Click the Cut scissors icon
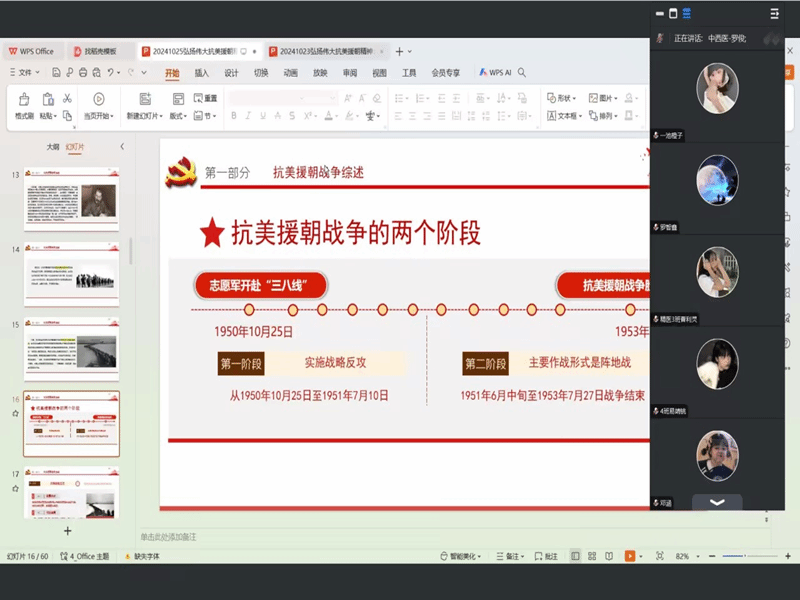Screen dimensions: 800x600 (67, 98)
